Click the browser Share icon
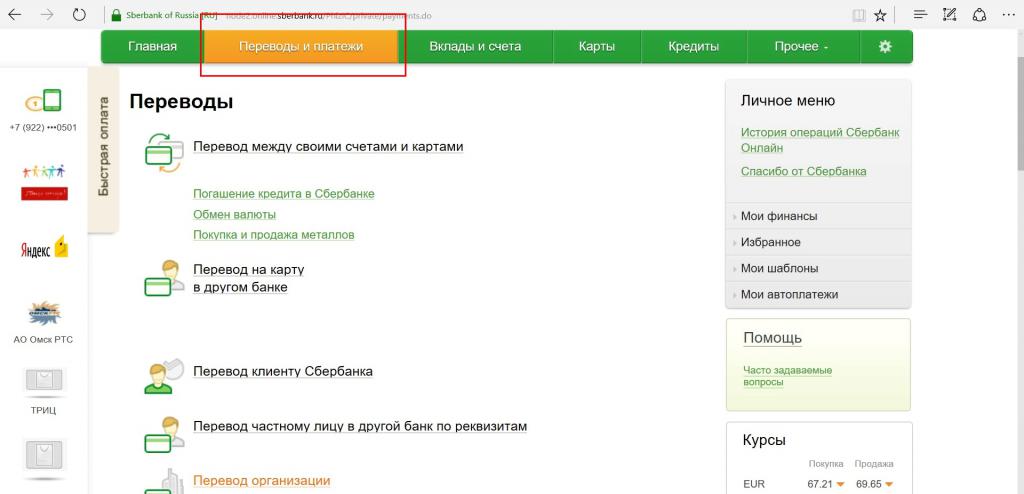This screenshot has height=494, width=1024. pyautogui.click(x=979, y=14)
